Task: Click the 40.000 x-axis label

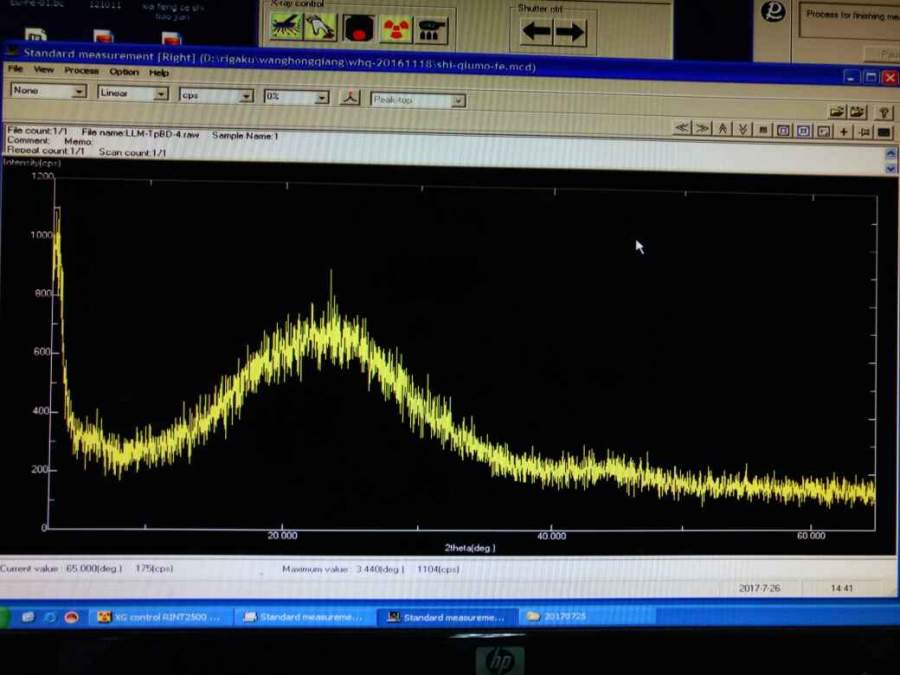Action: (x=551, y=536)
